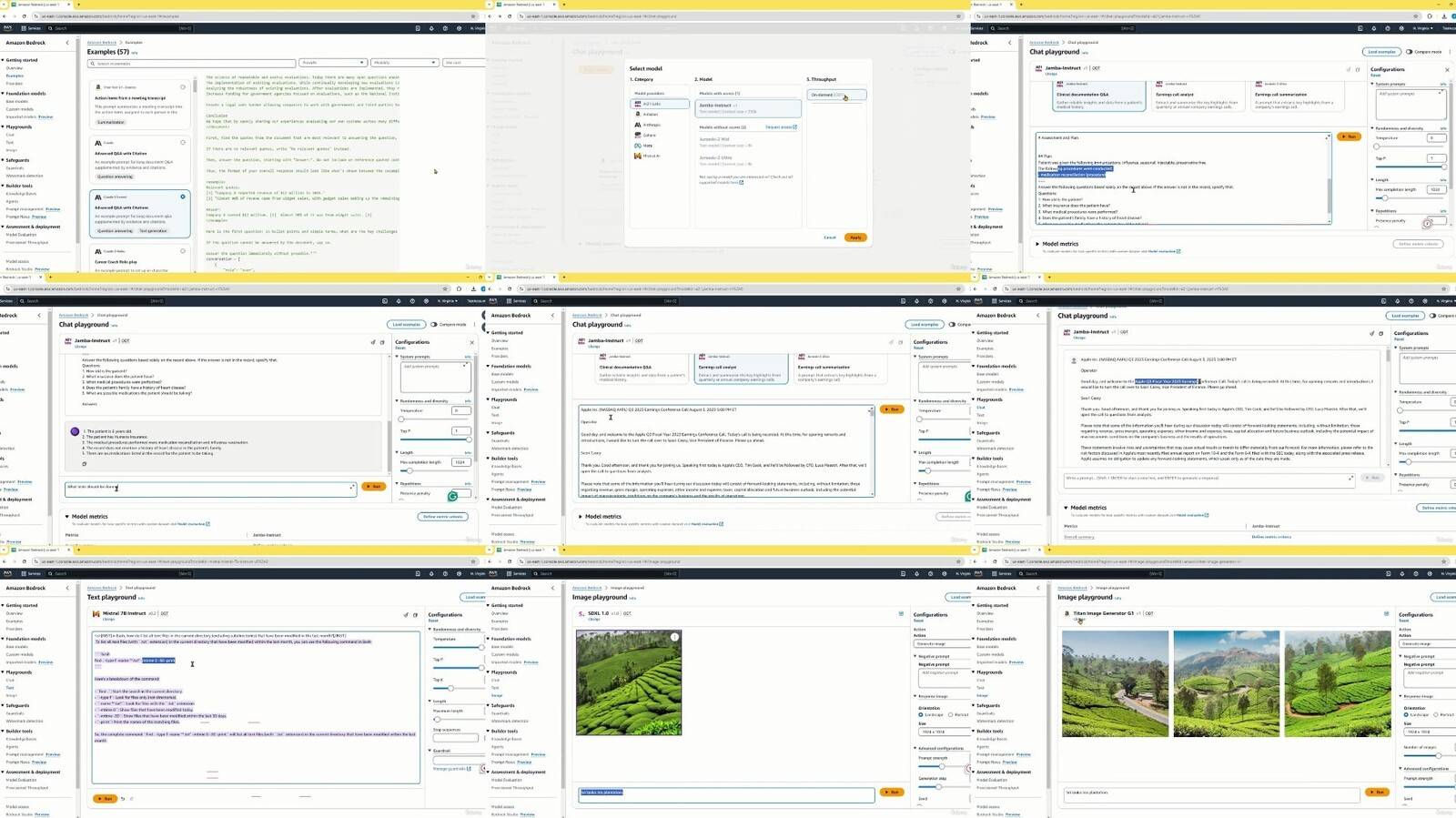Click external-link icon beside Request access
This screenshot has height=818, width=1456.
pos(795,127)
